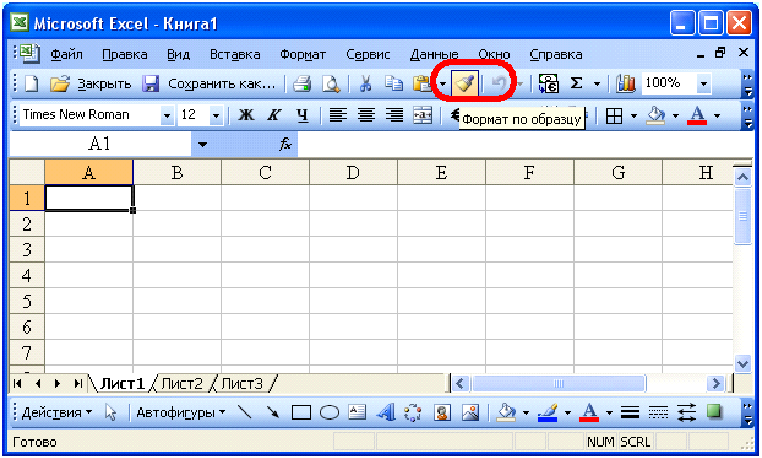This screenshot has height=458, width=762.
Task: Click the floppy disk Save icon
Action: coord(151,84)
